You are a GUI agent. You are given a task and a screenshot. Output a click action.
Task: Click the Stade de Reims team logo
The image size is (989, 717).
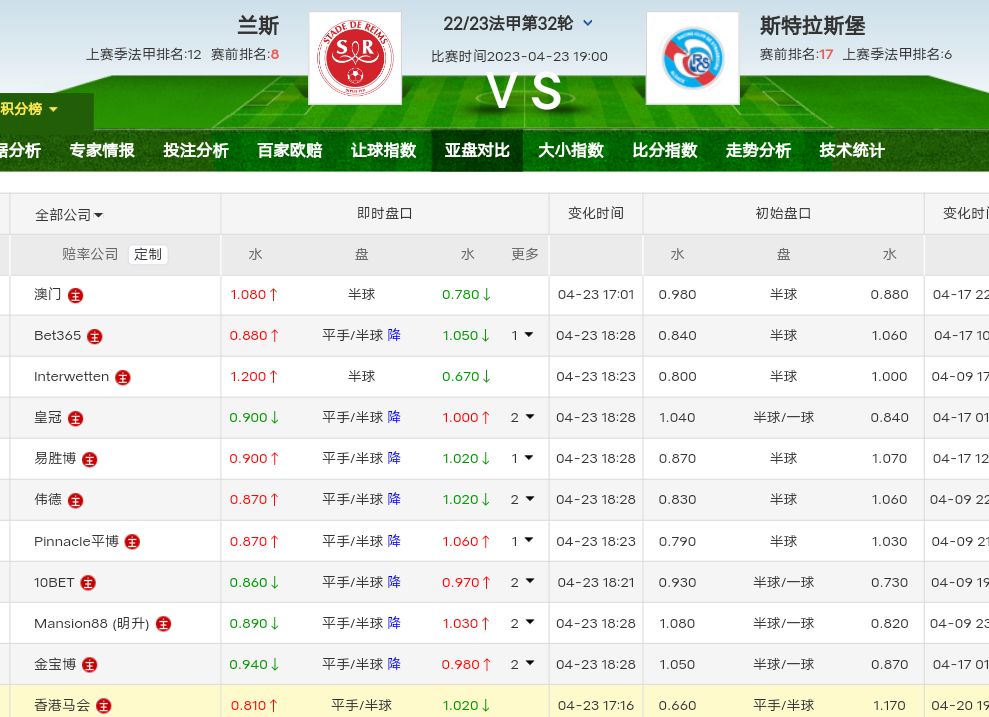pyautogui.click(x=355, y=58)
